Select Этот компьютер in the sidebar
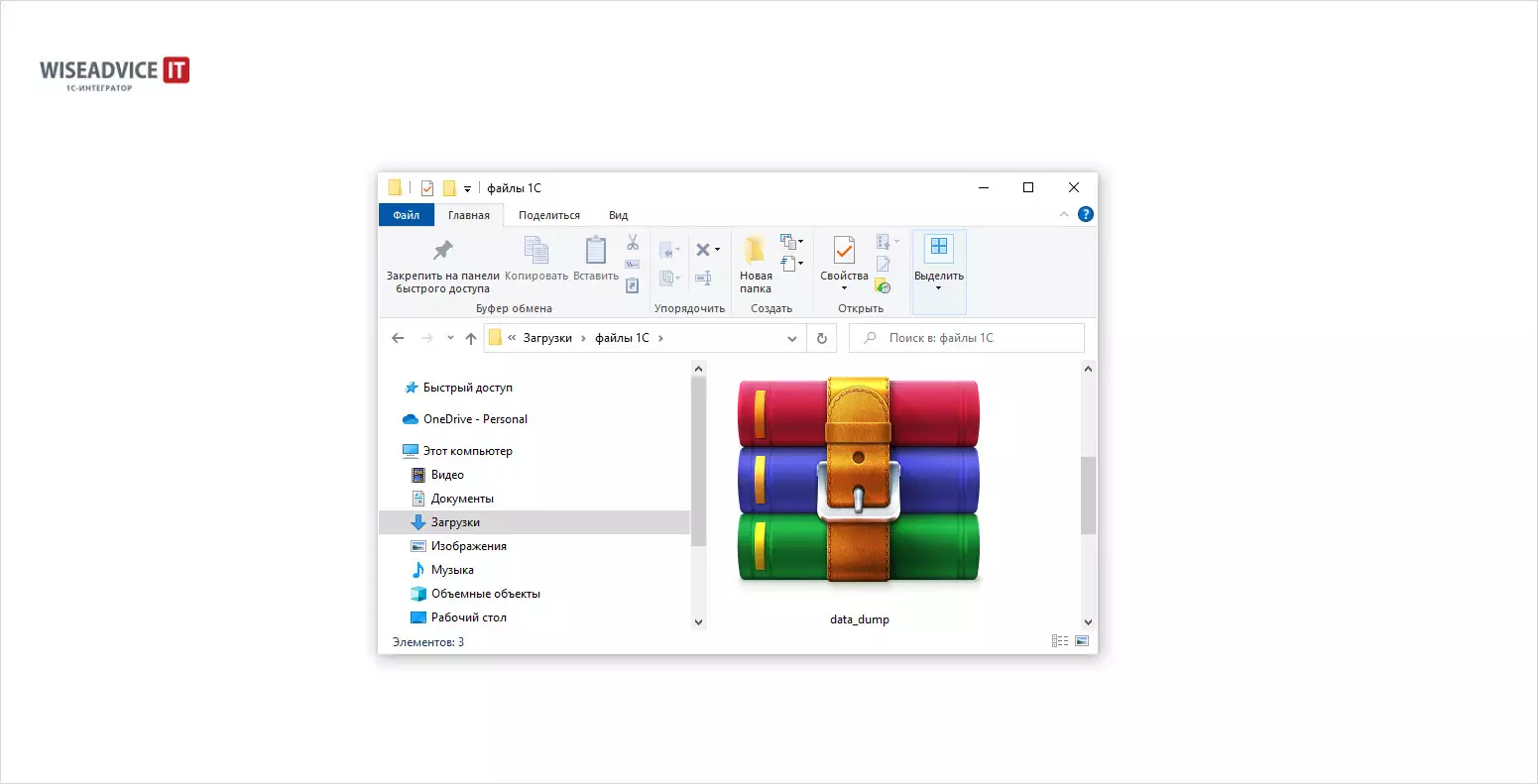The height and width of the screenshot is (784, 1538). point(467,451)
